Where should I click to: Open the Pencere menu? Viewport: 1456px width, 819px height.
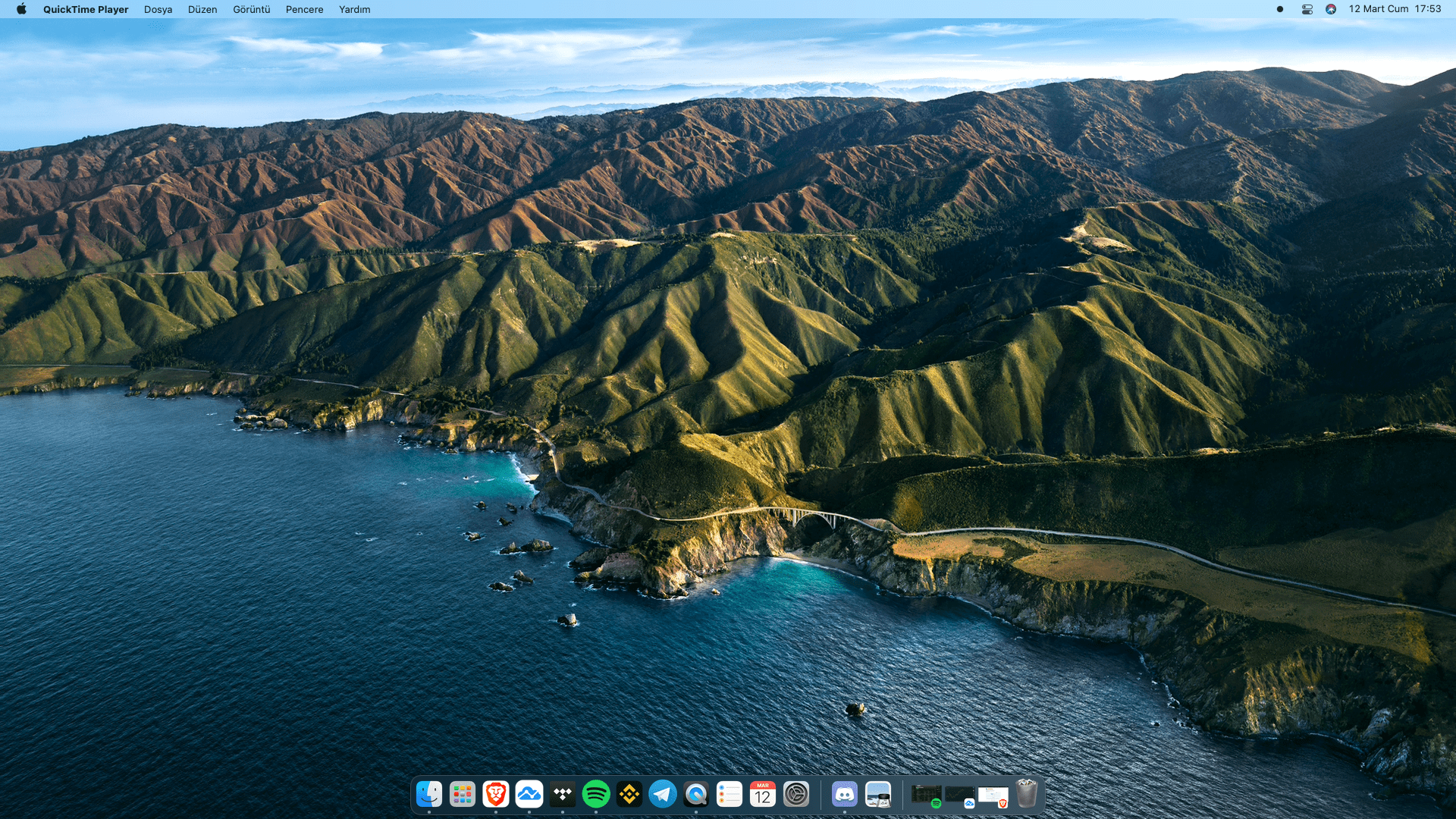click(x=304, y=9)
